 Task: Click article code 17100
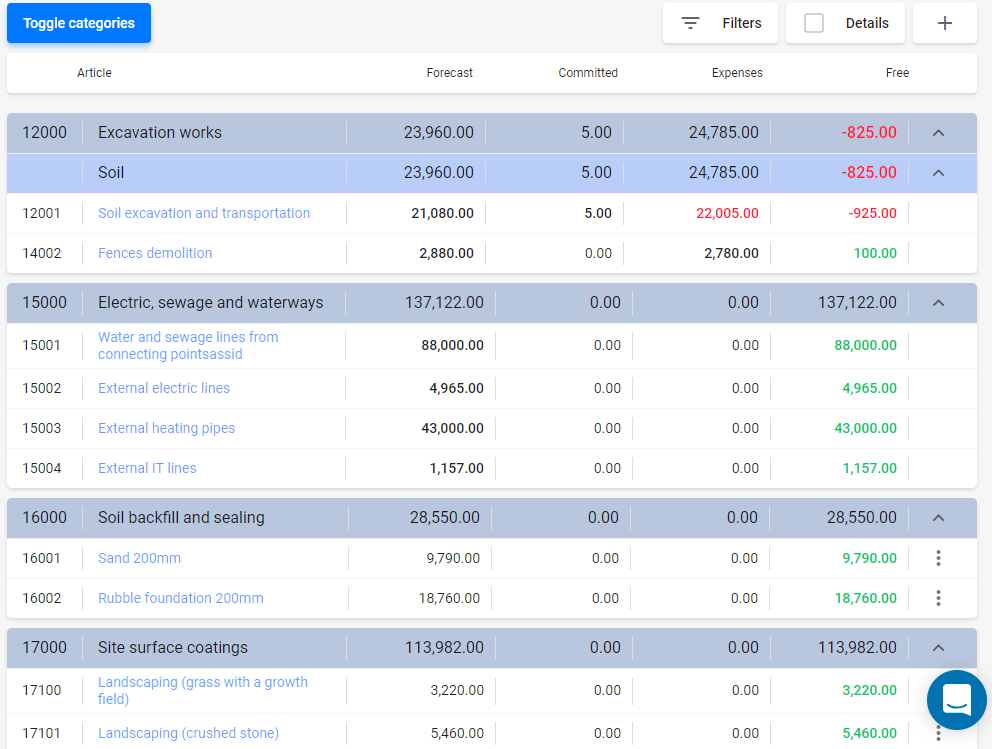42,690
